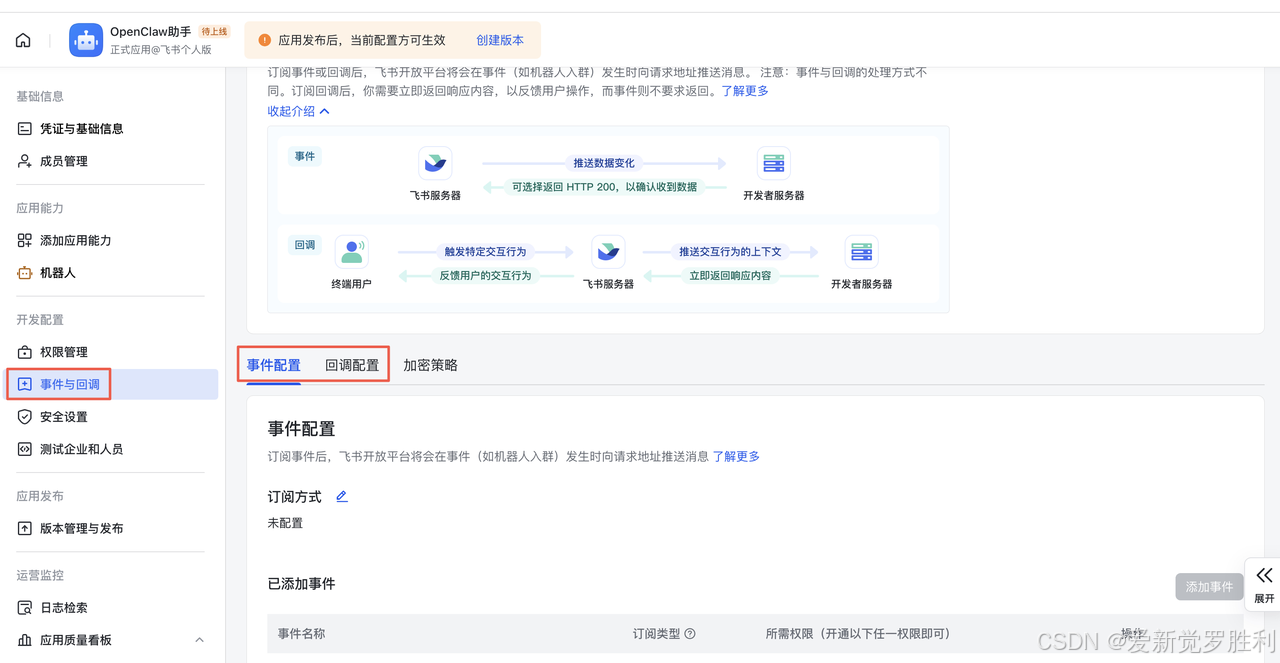The width and height of the screenshot is (1280, 663).
Task: Click the 推送数据变化 label in diagram
Action: click(x=604, y=163)
